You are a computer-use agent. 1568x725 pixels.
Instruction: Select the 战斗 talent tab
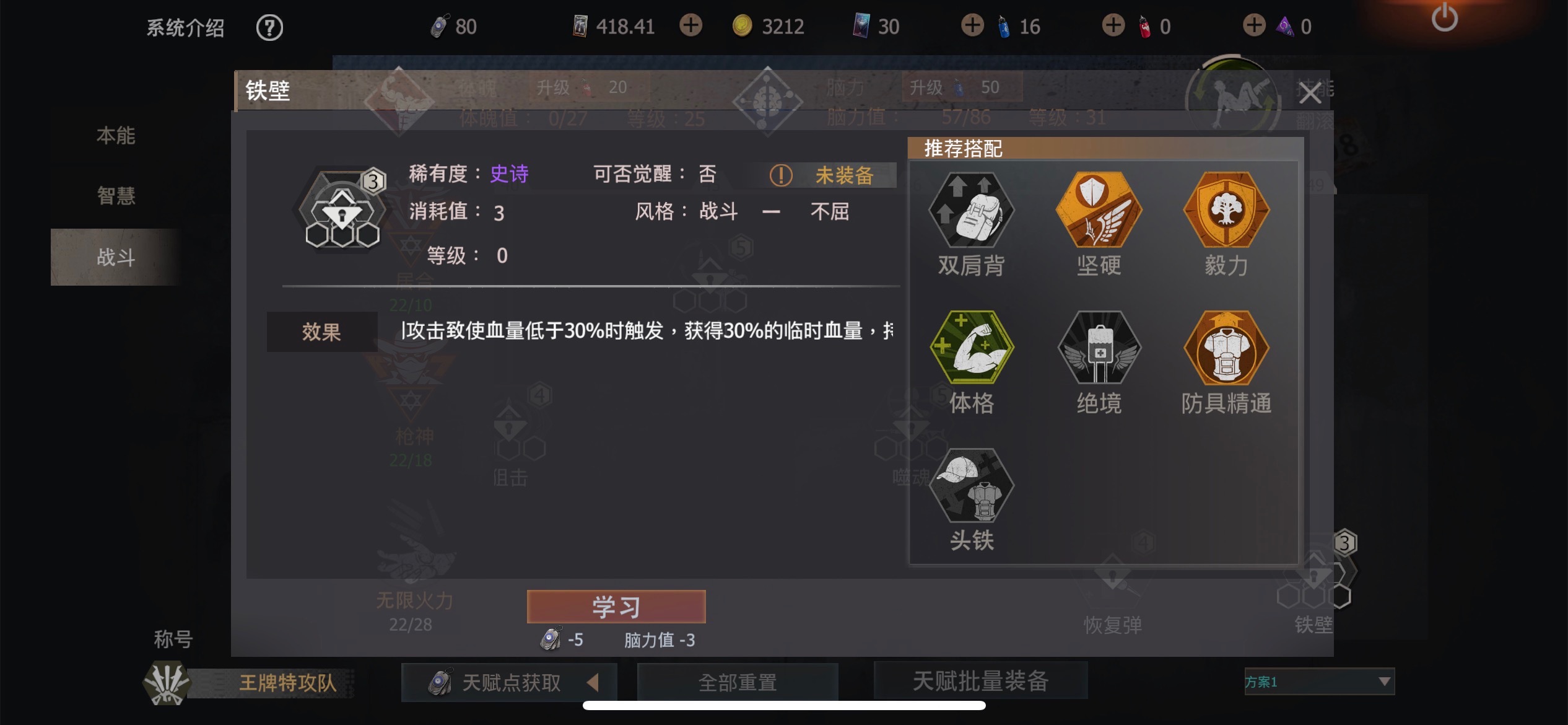tap(116, 257)
